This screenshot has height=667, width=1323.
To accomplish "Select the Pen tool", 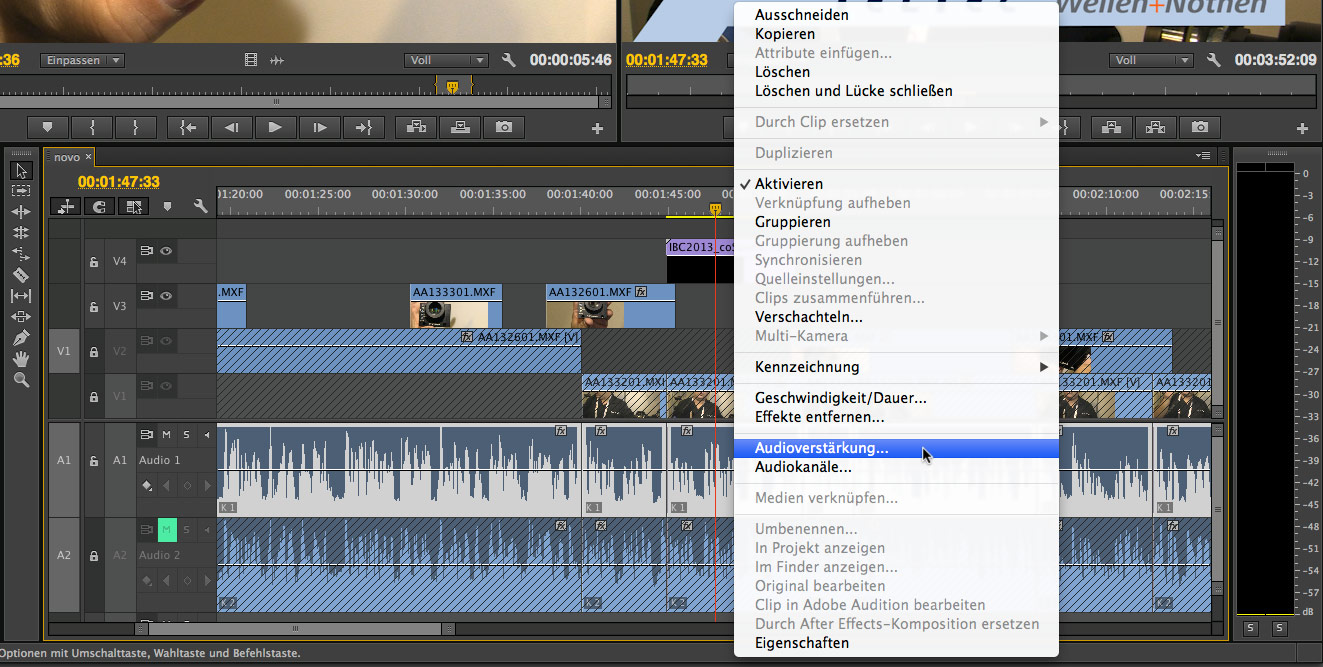I will [x=21, y=338].
